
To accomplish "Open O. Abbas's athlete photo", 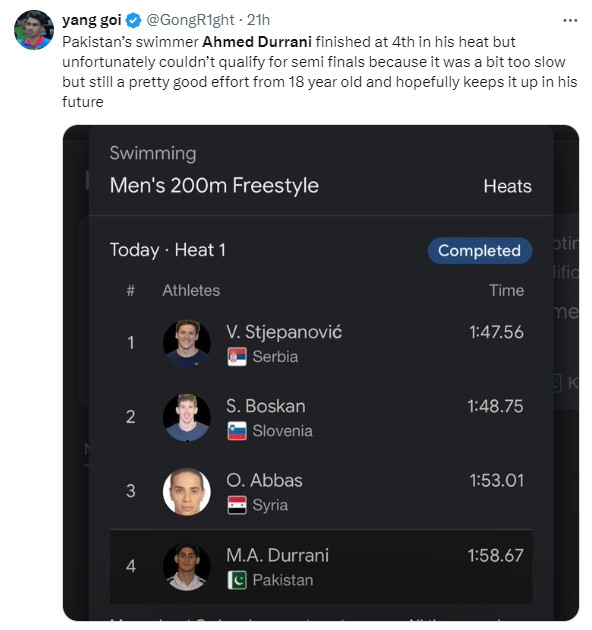I will 186,491.
